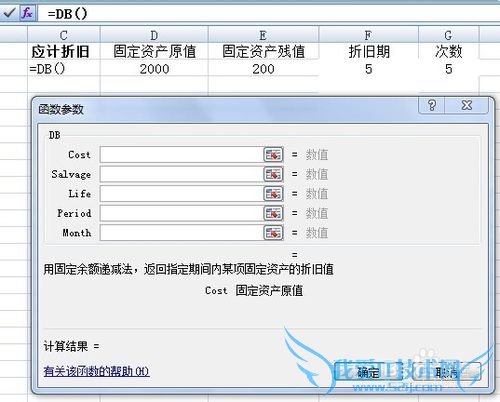
Task: Select the cell containing =DB()
Action: [64, 69]
